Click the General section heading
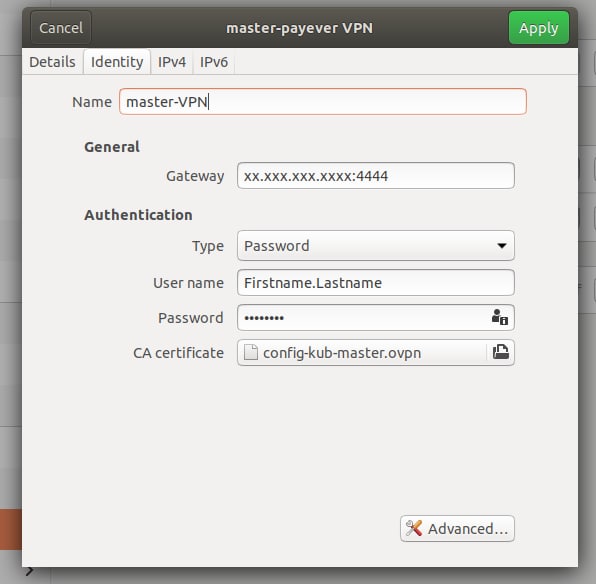This screenshot has width=596, height=584. tap(112, 147)
